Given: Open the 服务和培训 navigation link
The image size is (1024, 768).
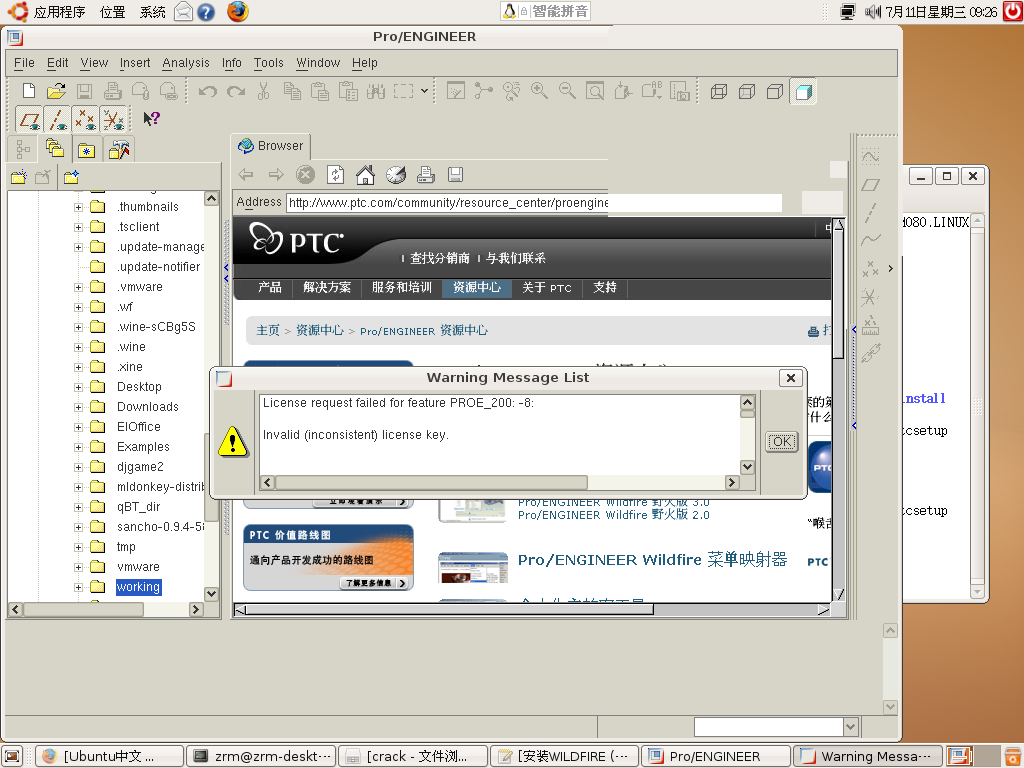Looking at the screenshot, I should pyautogui.click(x=402, y=288).
